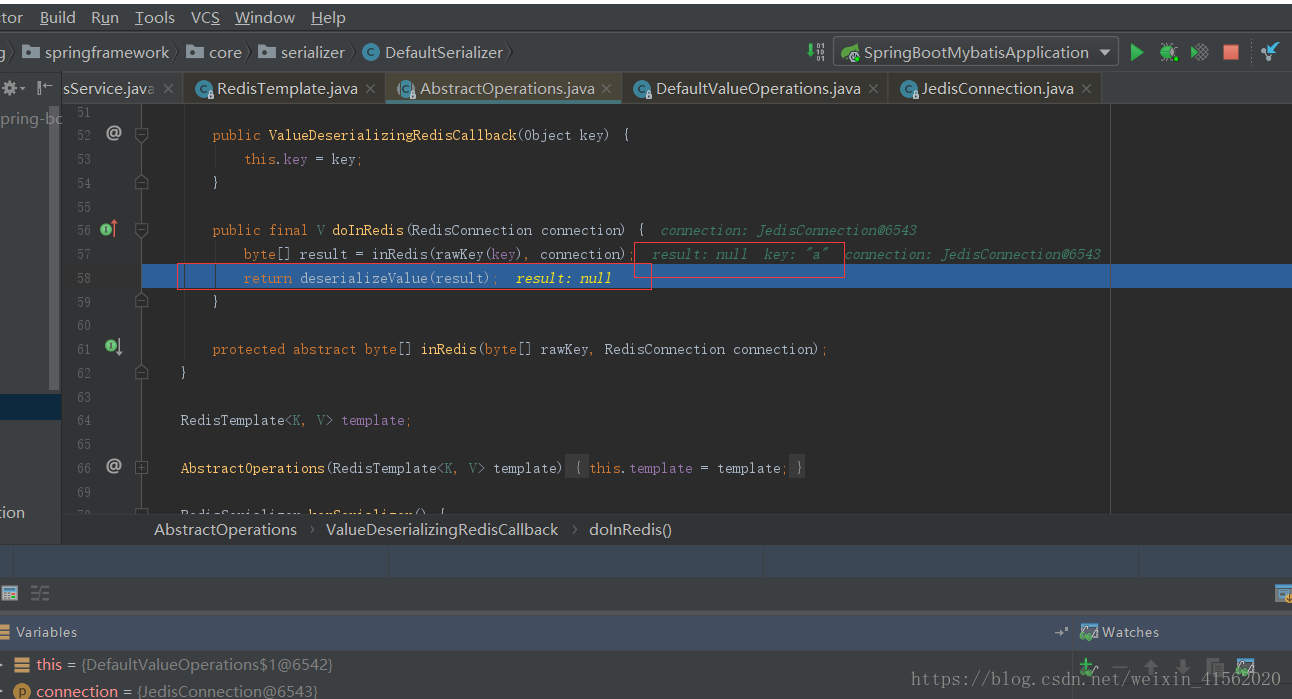Collapse fold marker on line 52
Viewport: 1292px width, 699px height.
142,134
